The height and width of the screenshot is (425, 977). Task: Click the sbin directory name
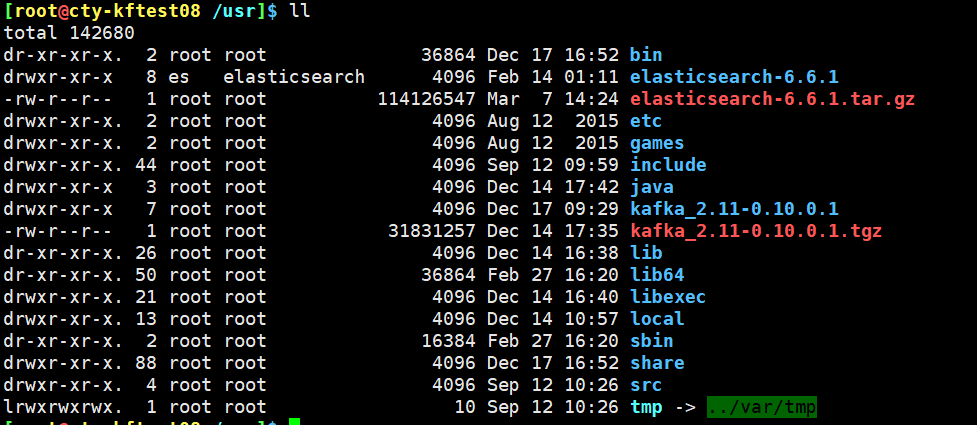pos(652,341)
